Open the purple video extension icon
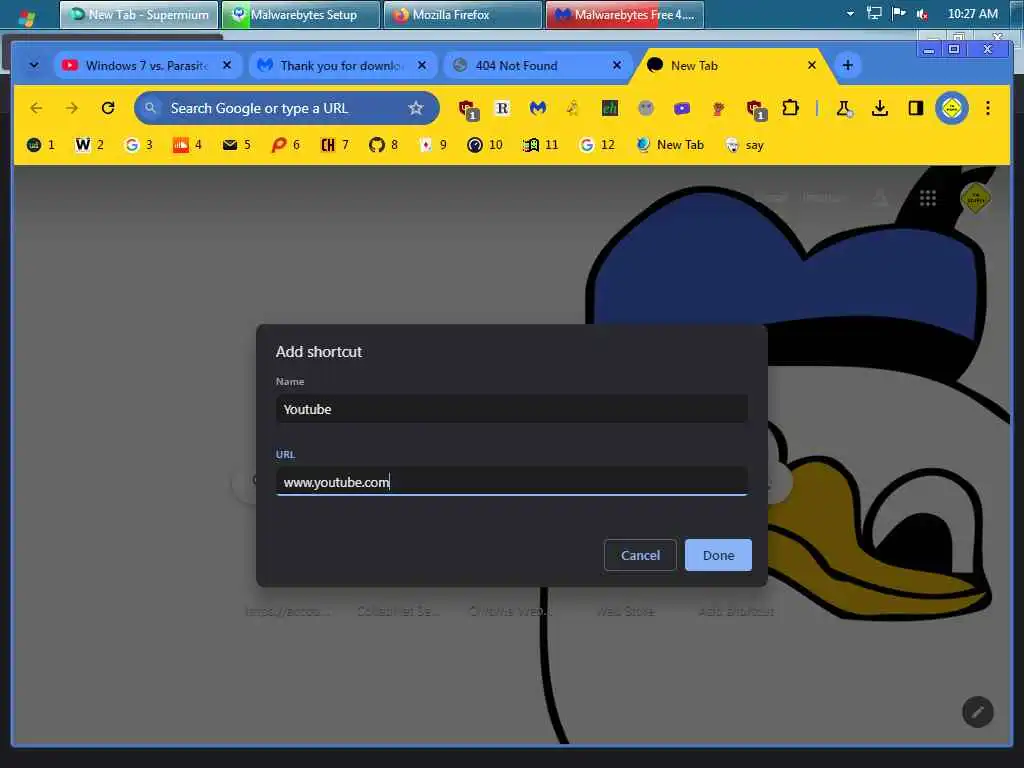The height and width of the screenshot is (768, 1024). (x=682, y=108)
